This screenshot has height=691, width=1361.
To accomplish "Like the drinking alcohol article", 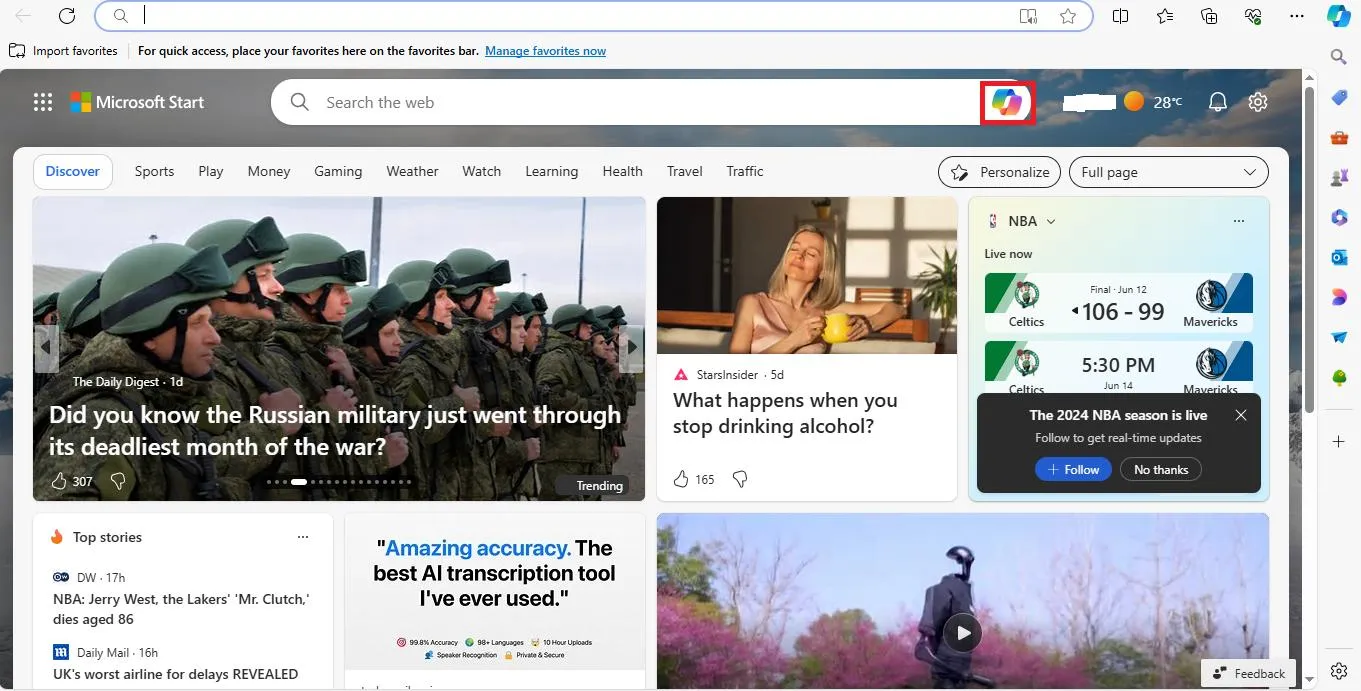I will pos(682,479).
